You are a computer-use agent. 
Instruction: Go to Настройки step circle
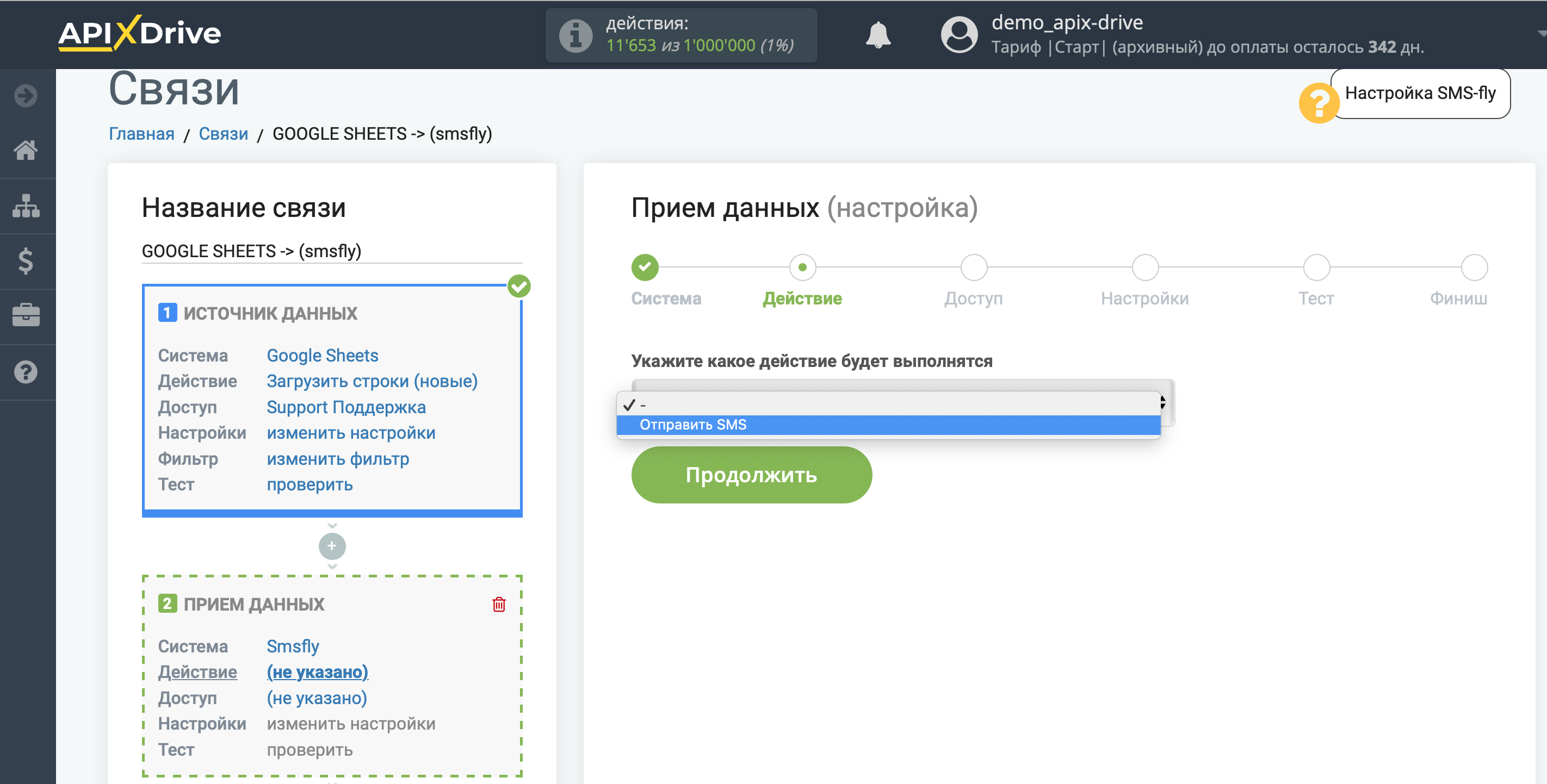[1144, 267]
